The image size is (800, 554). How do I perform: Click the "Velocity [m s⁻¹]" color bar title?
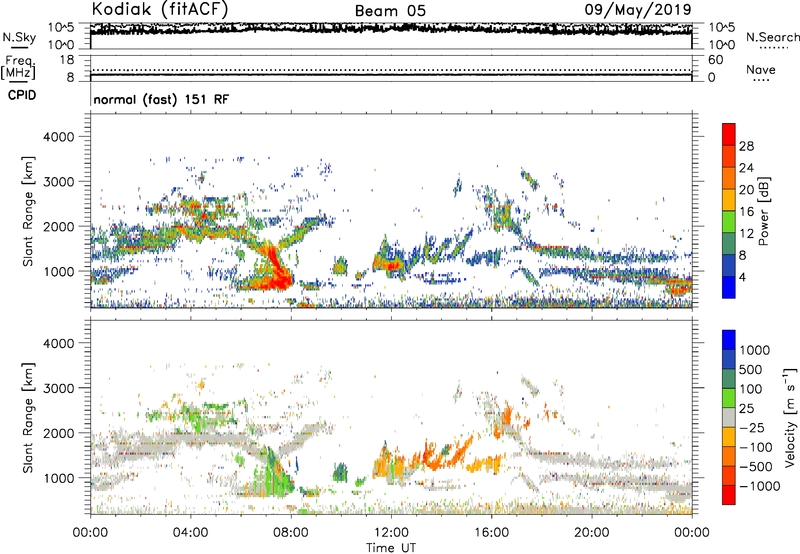790,417
